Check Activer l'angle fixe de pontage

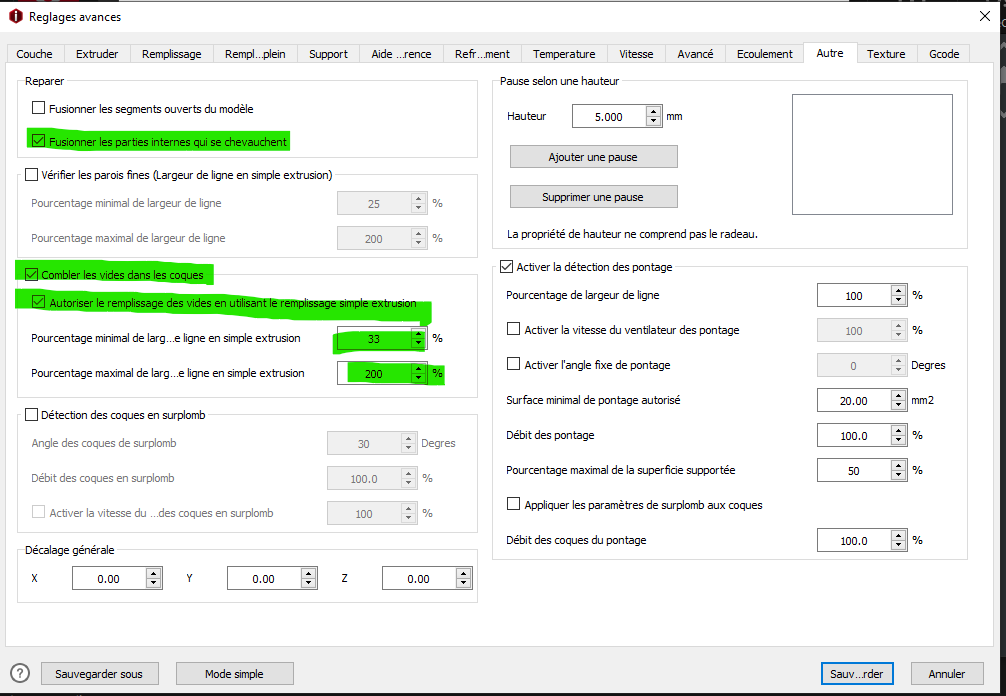[x=513, y=364]
